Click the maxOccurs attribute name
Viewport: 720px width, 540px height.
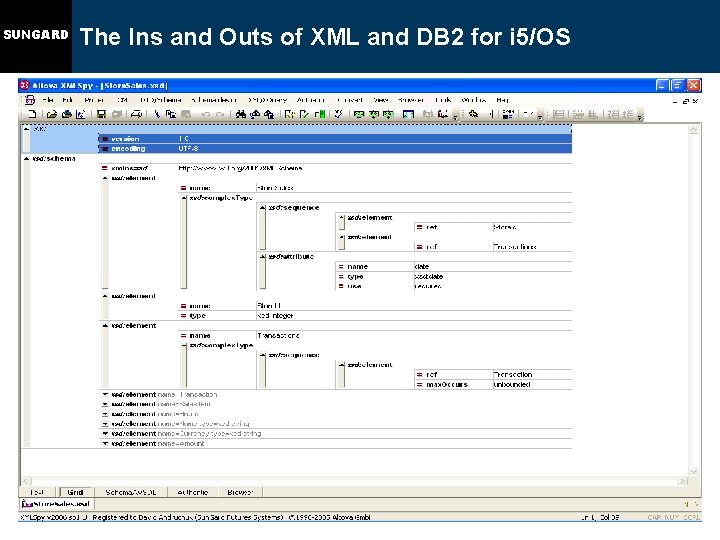point(447,384)
